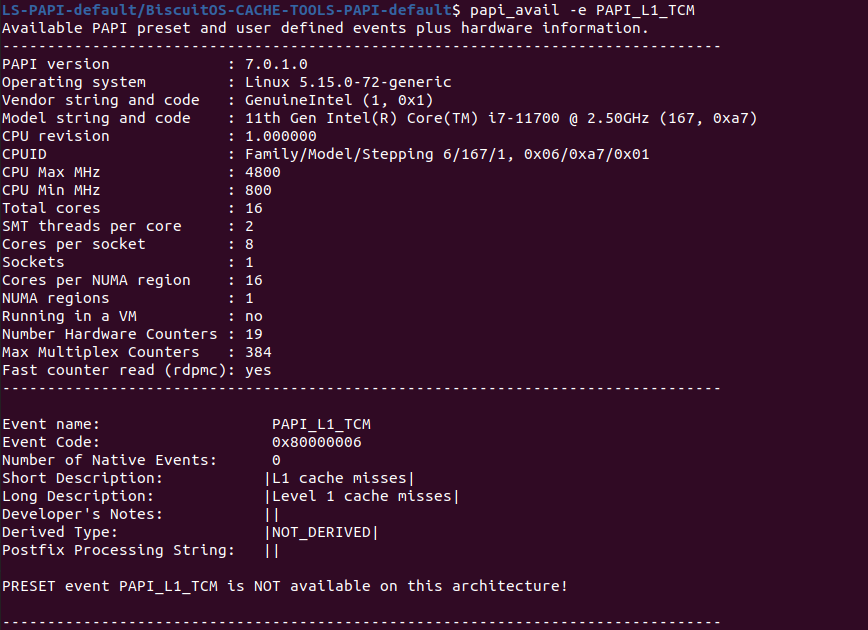The image size is (868, 630).
Task: Click the CPU Max MHz value 4800
Action: tap(263, 172)
